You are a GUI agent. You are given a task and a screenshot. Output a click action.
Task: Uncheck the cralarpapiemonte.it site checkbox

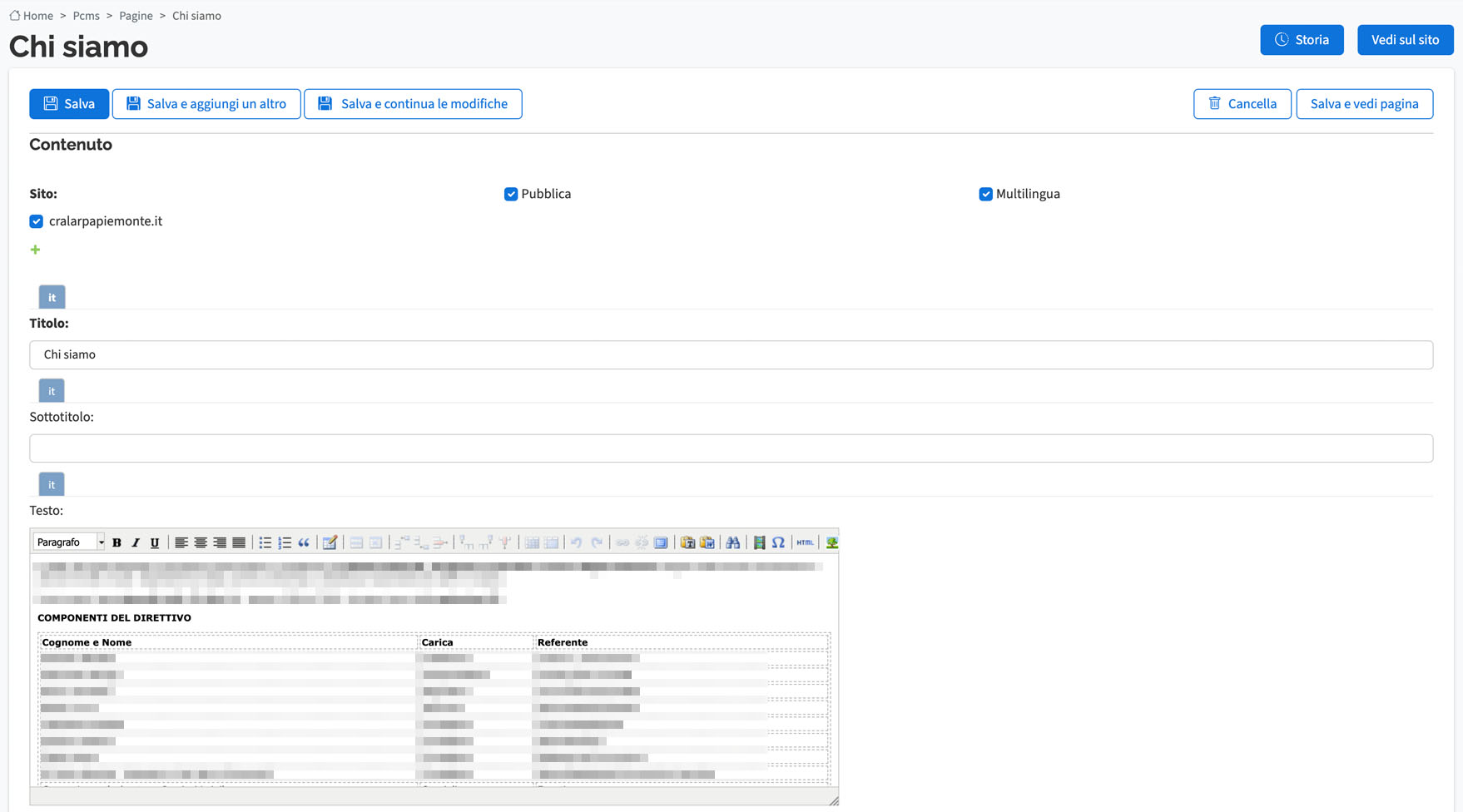point(36,221)
